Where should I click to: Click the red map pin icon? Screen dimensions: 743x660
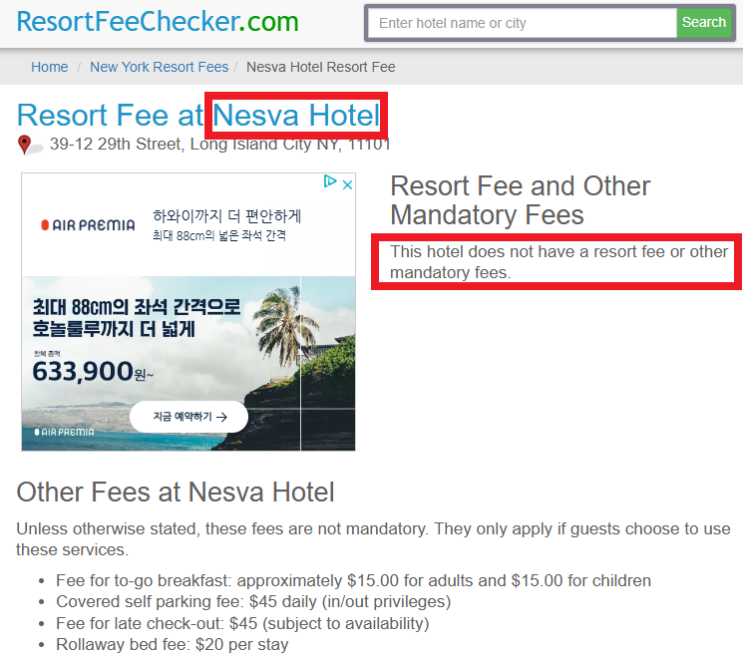click(x=24, y=144)
